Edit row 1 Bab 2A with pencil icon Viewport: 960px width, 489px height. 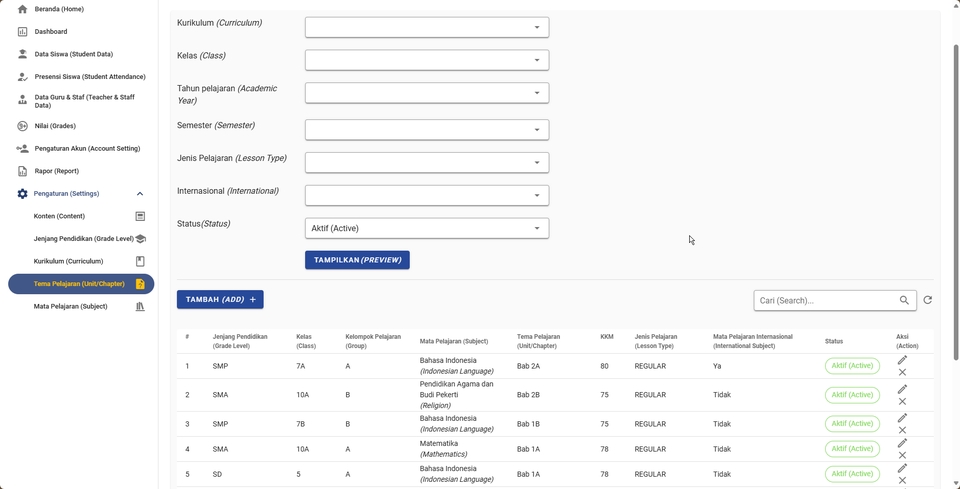[x=902, y=360]
